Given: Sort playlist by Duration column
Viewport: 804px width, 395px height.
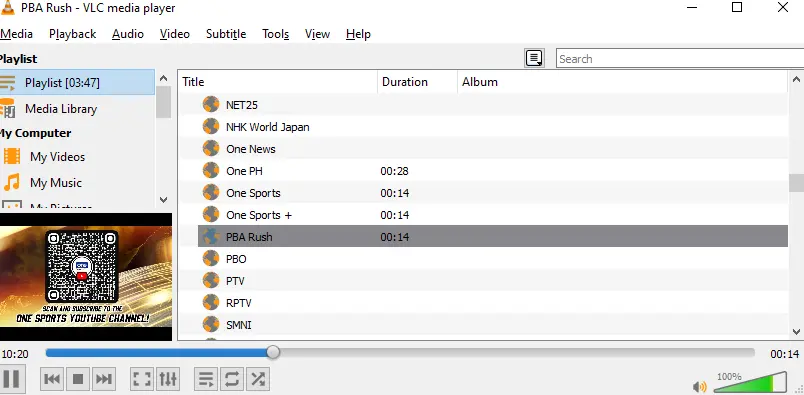Looking at the screenshot, I should coord(417,82).
